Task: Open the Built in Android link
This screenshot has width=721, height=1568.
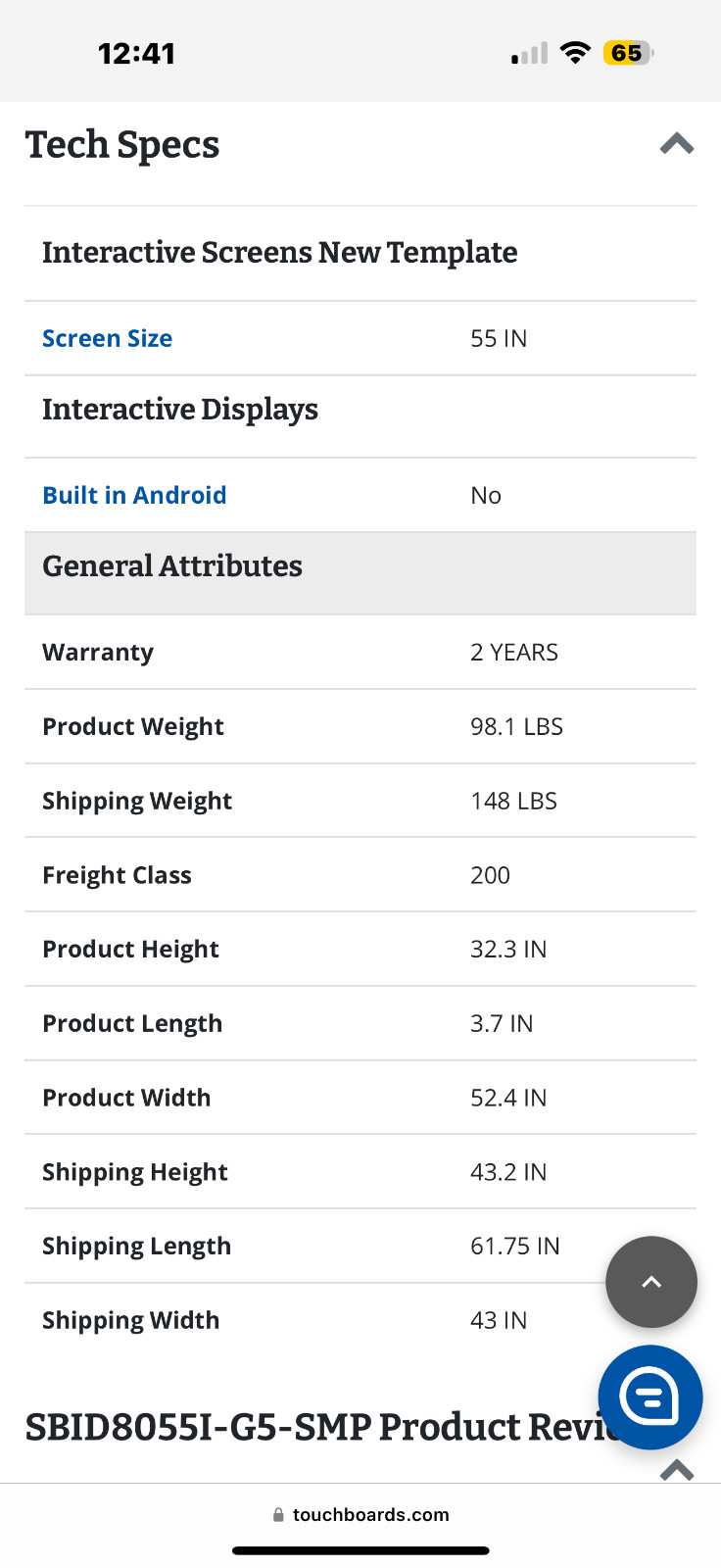Action: tap(134, 495)
